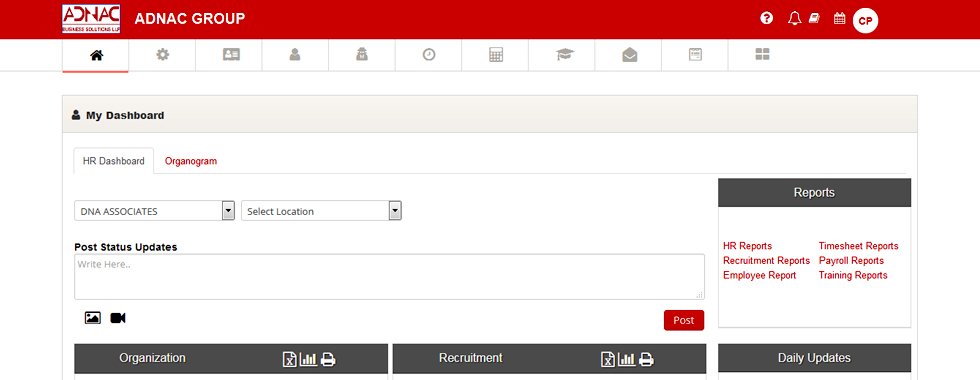This screenshot has width=980, height=380.
Task: Switch to the HR Dashboard tab
Action: point(114,161)
